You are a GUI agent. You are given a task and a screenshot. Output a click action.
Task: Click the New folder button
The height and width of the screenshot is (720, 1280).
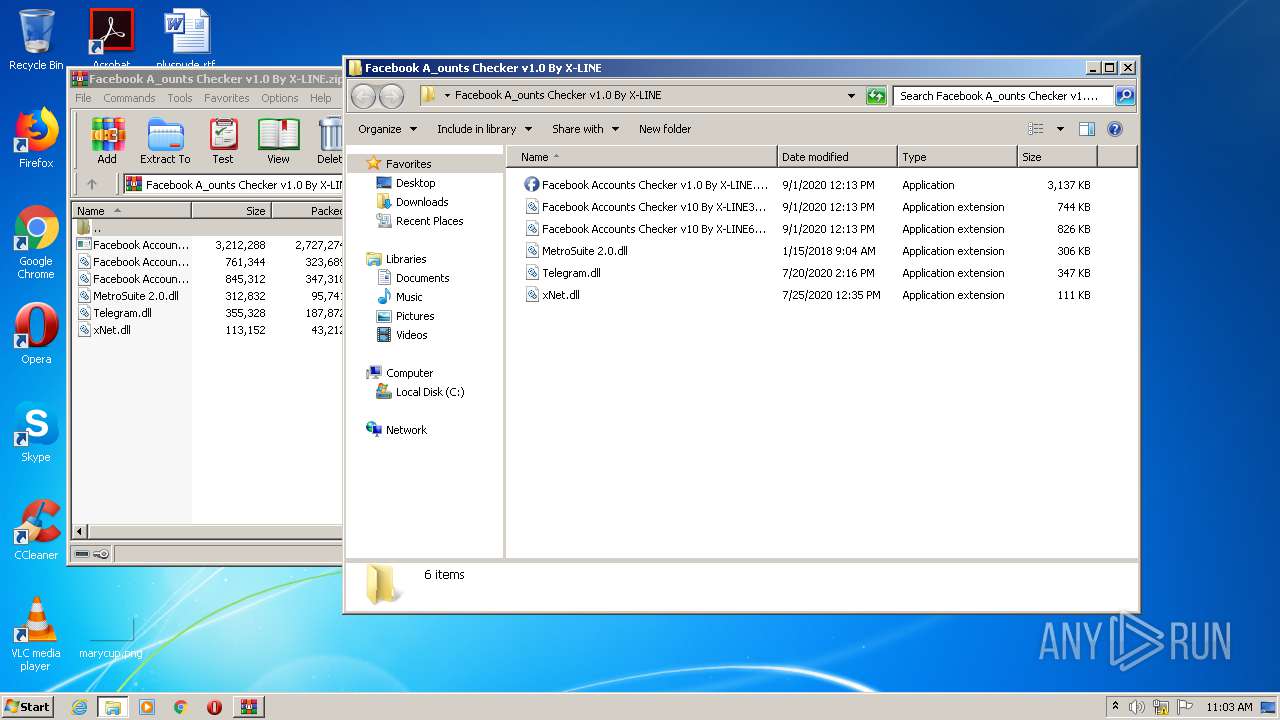(665, 129)
